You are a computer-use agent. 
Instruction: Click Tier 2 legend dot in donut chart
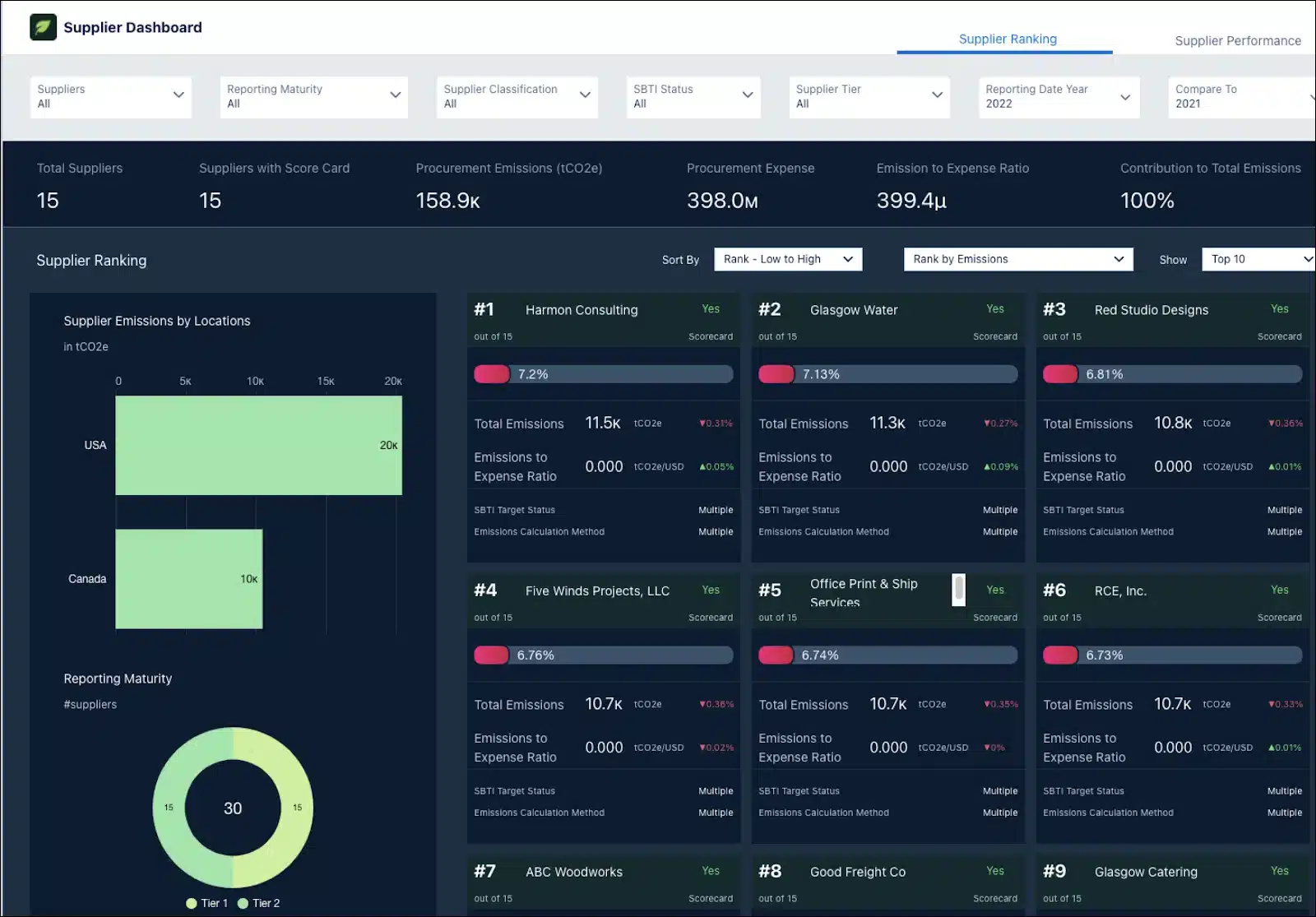click(x=243, y=903)
